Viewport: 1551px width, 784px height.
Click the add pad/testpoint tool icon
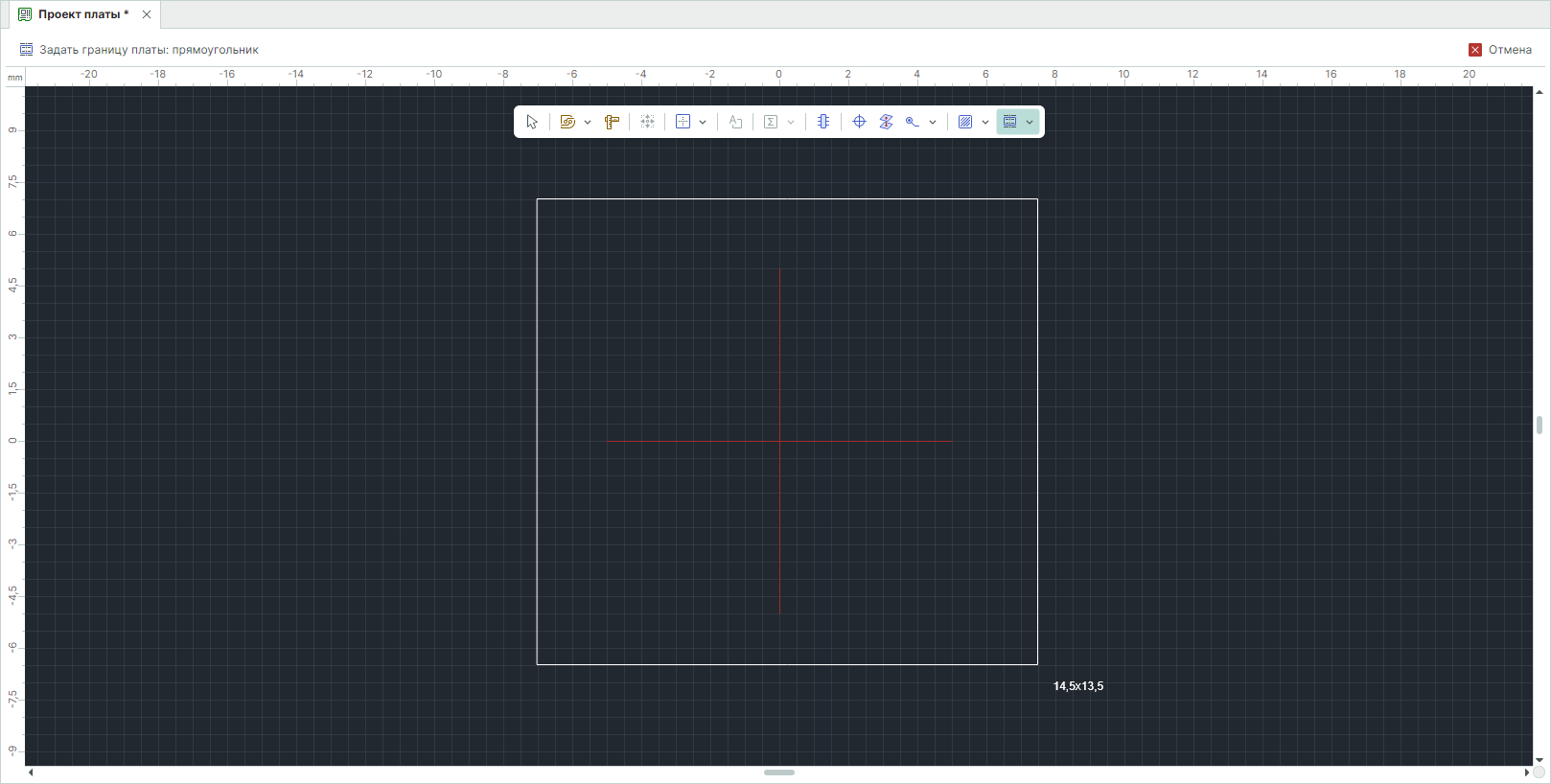[x=913, y=122]
